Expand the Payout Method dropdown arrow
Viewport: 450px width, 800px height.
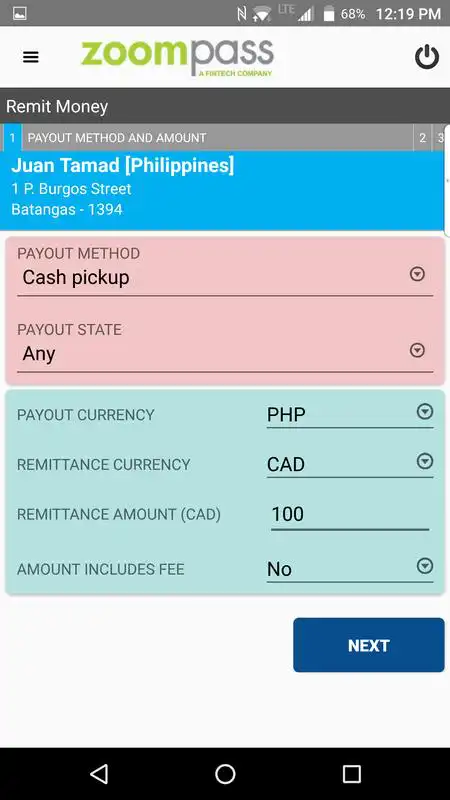[417, 274]
